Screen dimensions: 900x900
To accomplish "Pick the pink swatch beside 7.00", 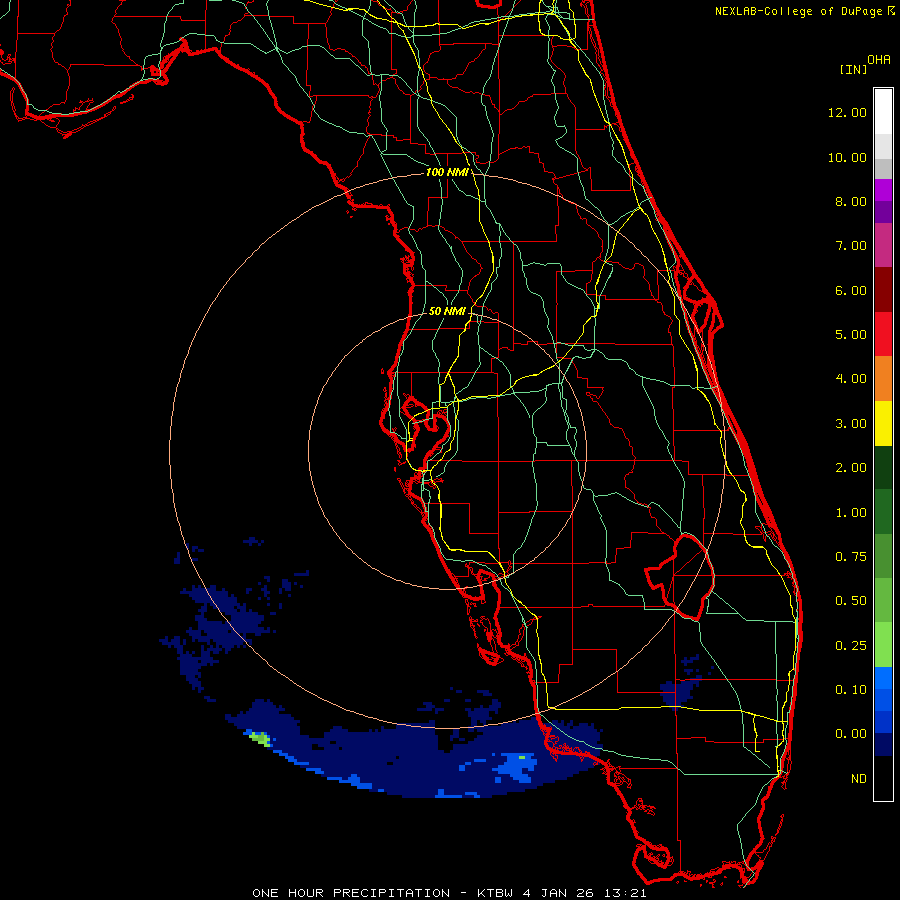I will coord(883,245).
